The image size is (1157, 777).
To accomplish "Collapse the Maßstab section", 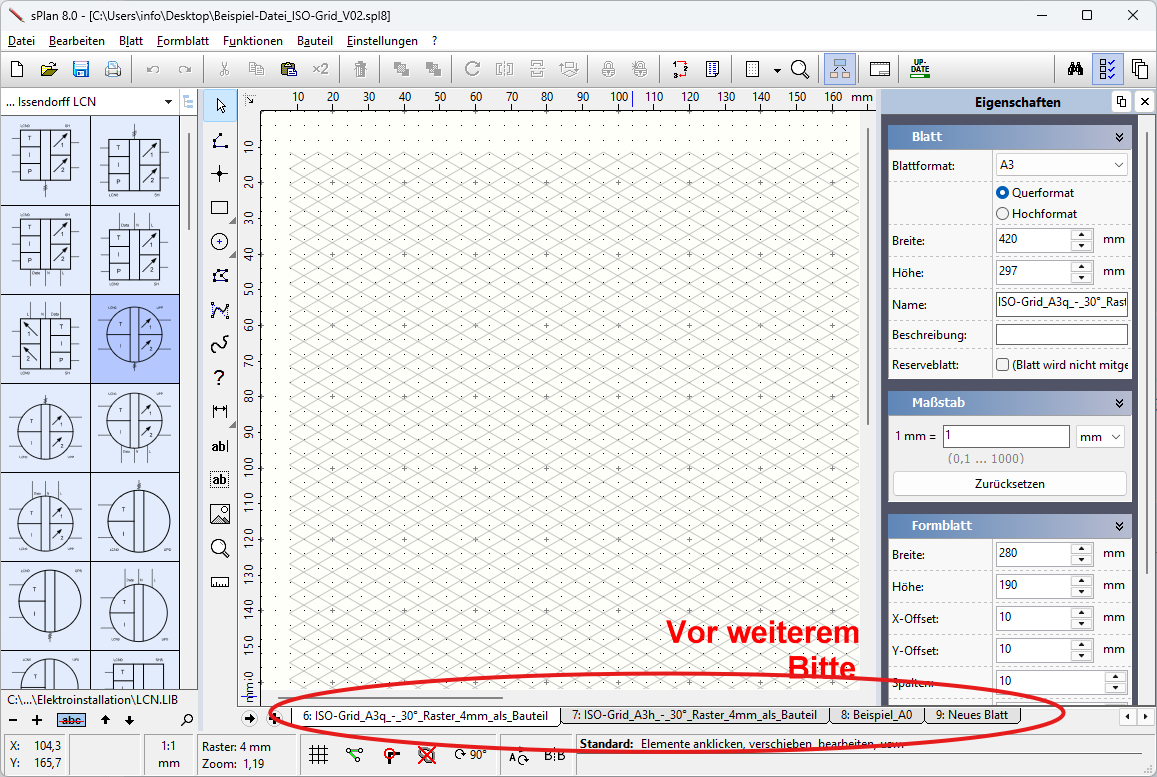I will click(x=1119, y=403).
